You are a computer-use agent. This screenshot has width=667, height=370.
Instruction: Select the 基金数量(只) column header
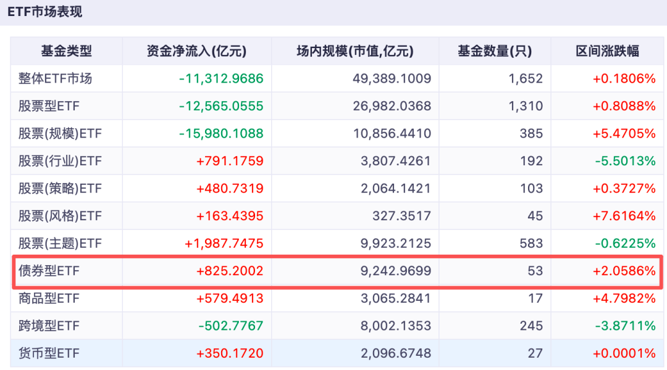pyautogui.click(x=495, y=51)
